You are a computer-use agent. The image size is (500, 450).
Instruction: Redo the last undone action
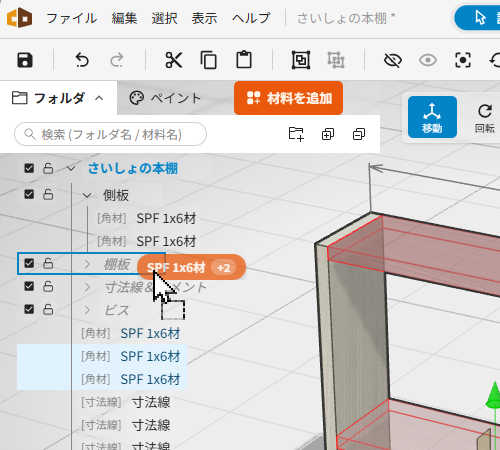(117, 60)
